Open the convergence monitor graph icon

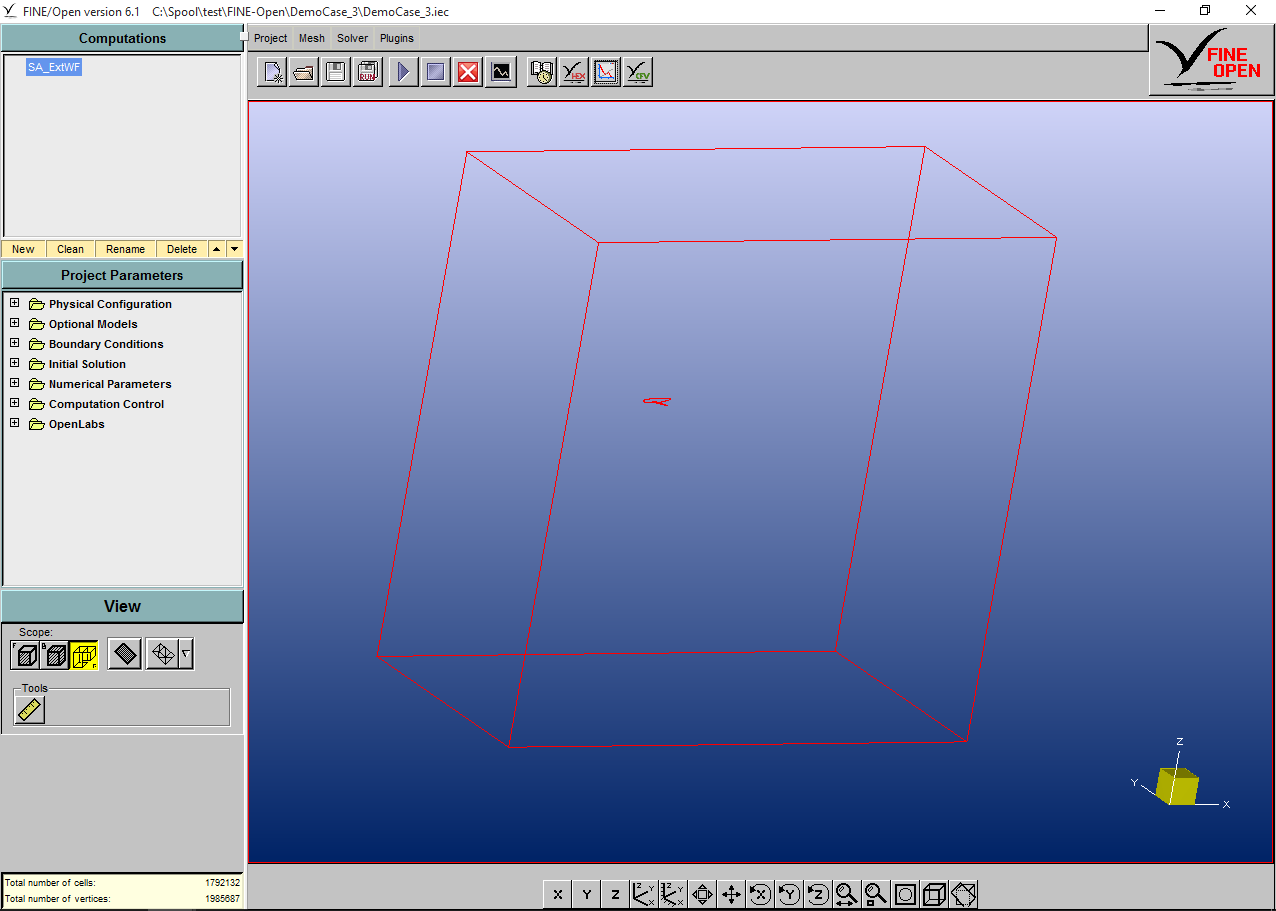(501, 72)
